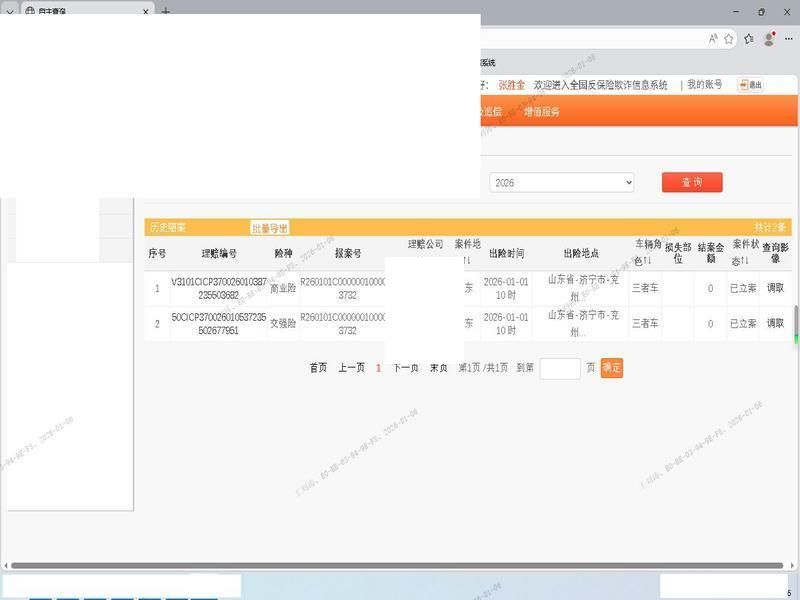Open the 增值服务 menu tab
Viewport: 800px width, 600px height.
click(x=542, y=112)
